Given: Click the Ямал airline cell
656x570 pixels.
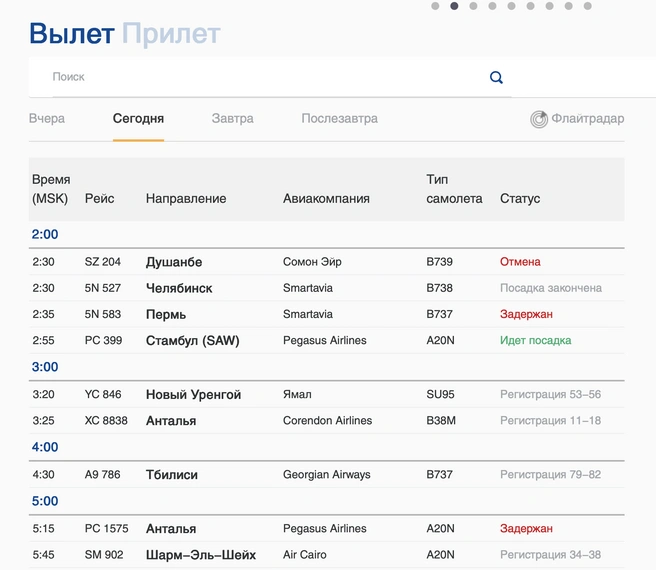Looking at the screenshot, I should [297, 395].
